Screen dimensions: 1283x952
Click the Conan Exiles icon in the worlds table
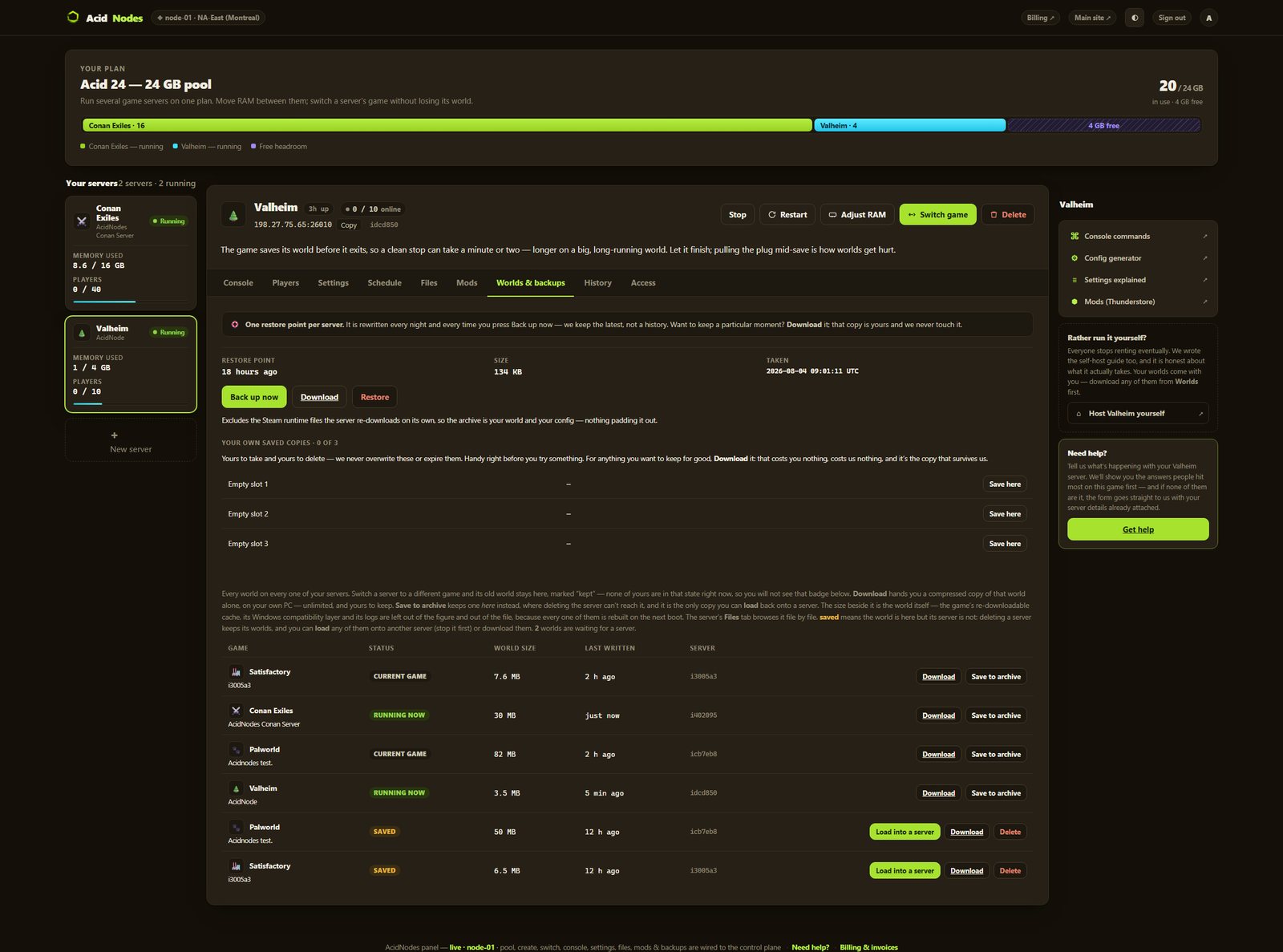tap(236, 711)
